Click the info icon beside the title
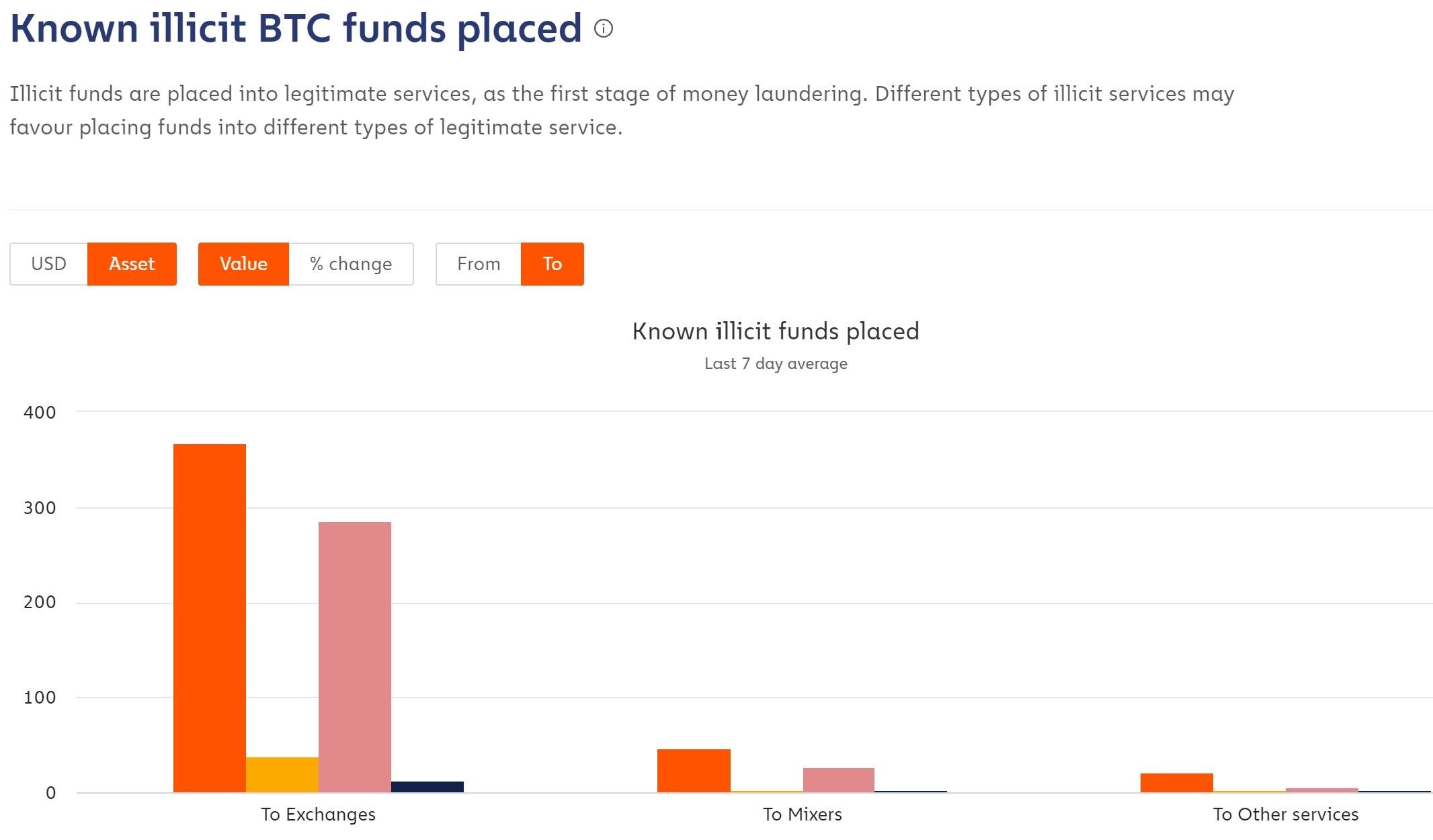The image size is (1433, 840). click(x=604, y=28)
